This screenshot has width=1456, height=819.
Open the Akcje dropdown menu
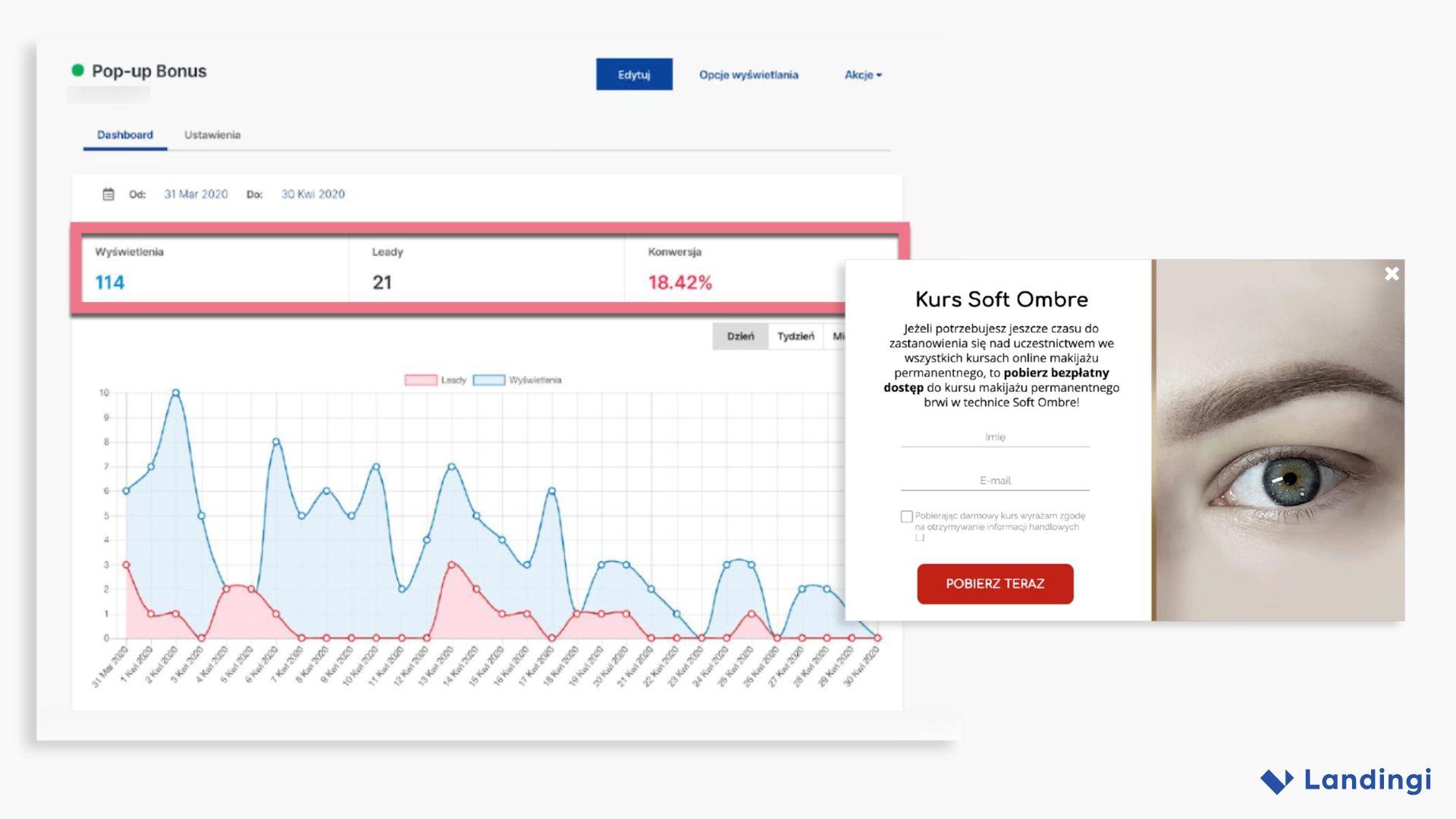863,74
